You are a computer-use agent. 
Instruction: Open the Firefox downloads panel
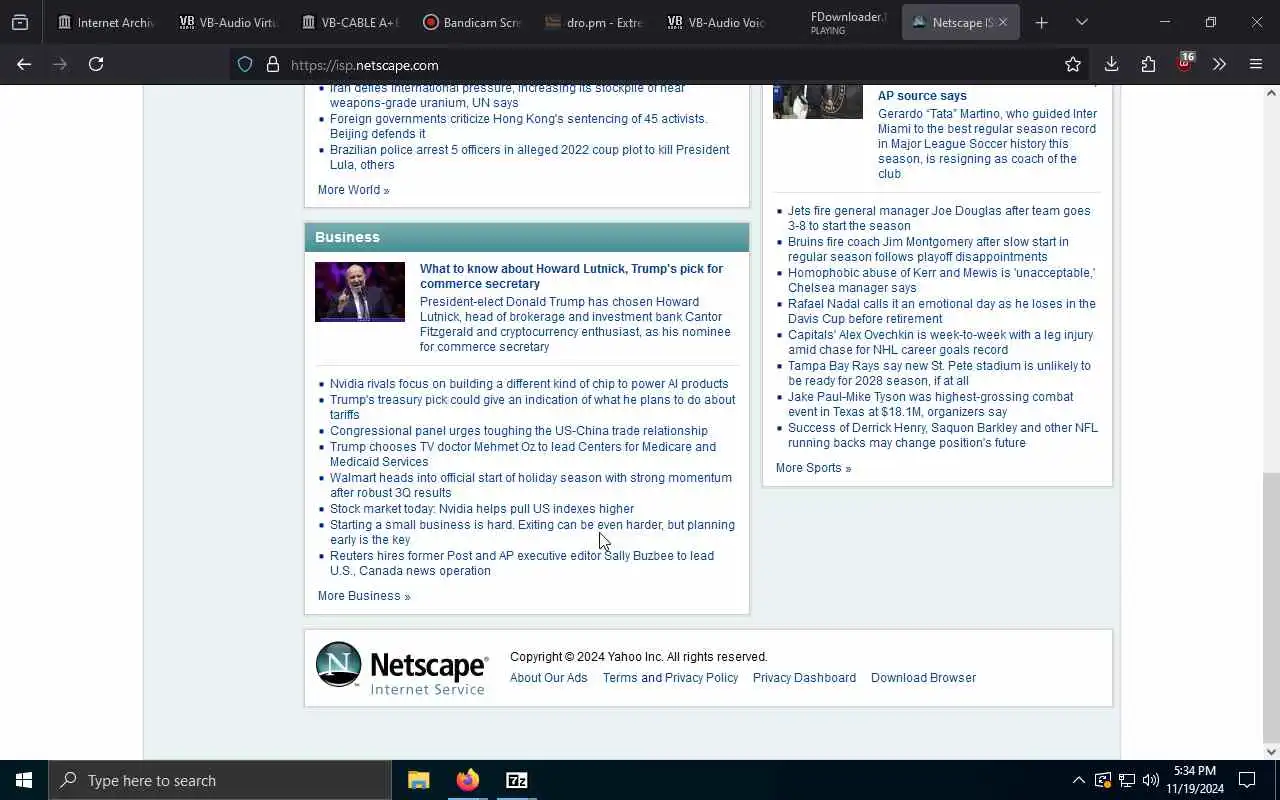click(1111, 64)
